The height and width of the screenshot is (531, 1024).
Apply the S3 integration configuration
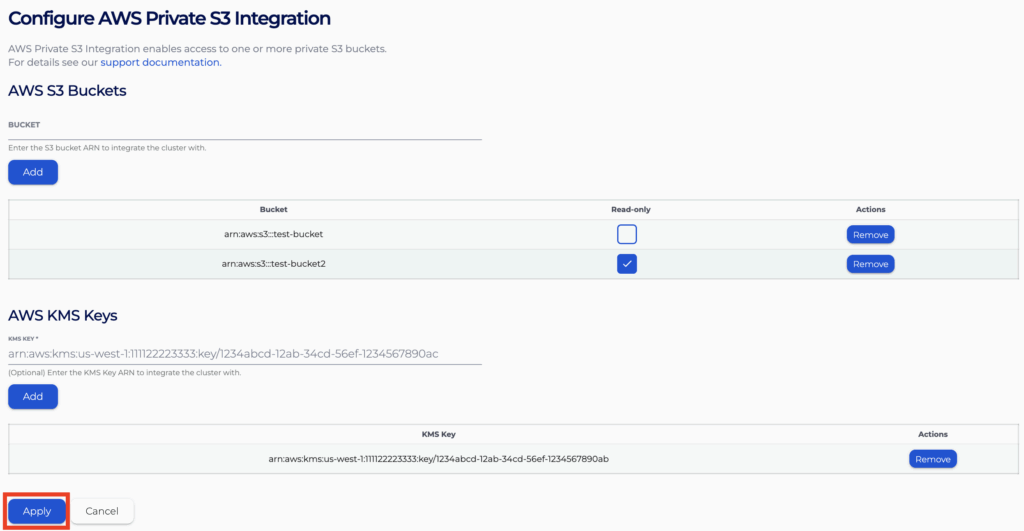coord(37,511)
